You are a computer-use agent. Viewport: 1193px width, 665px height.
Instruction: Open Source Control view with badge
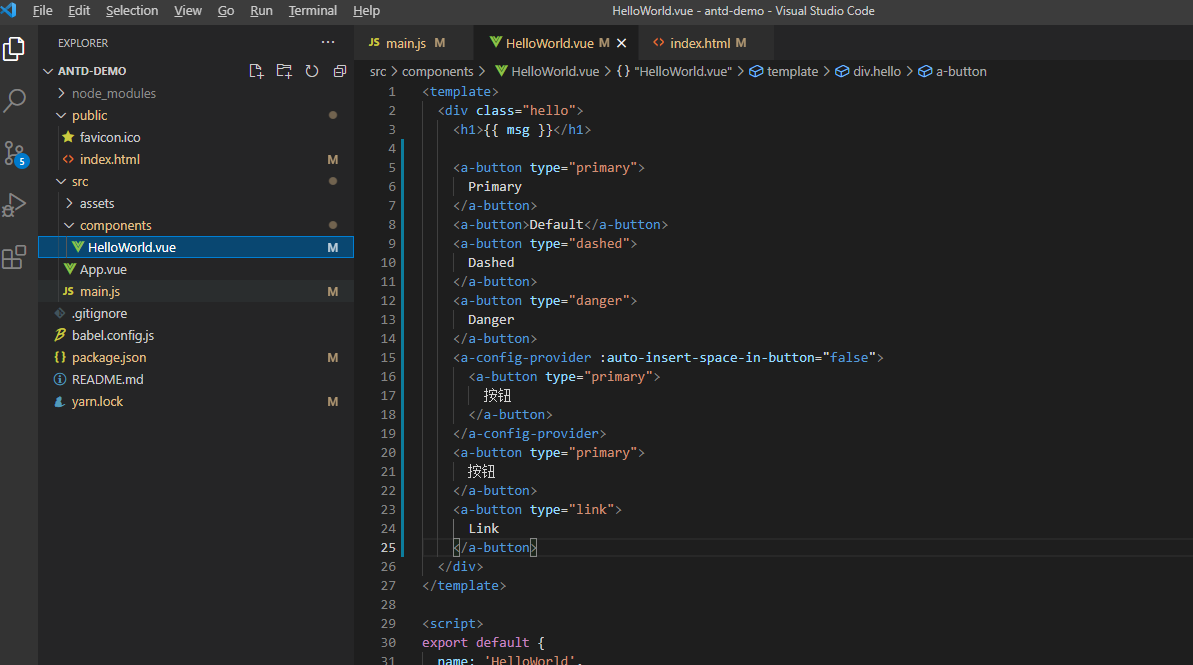coord(15,153)
